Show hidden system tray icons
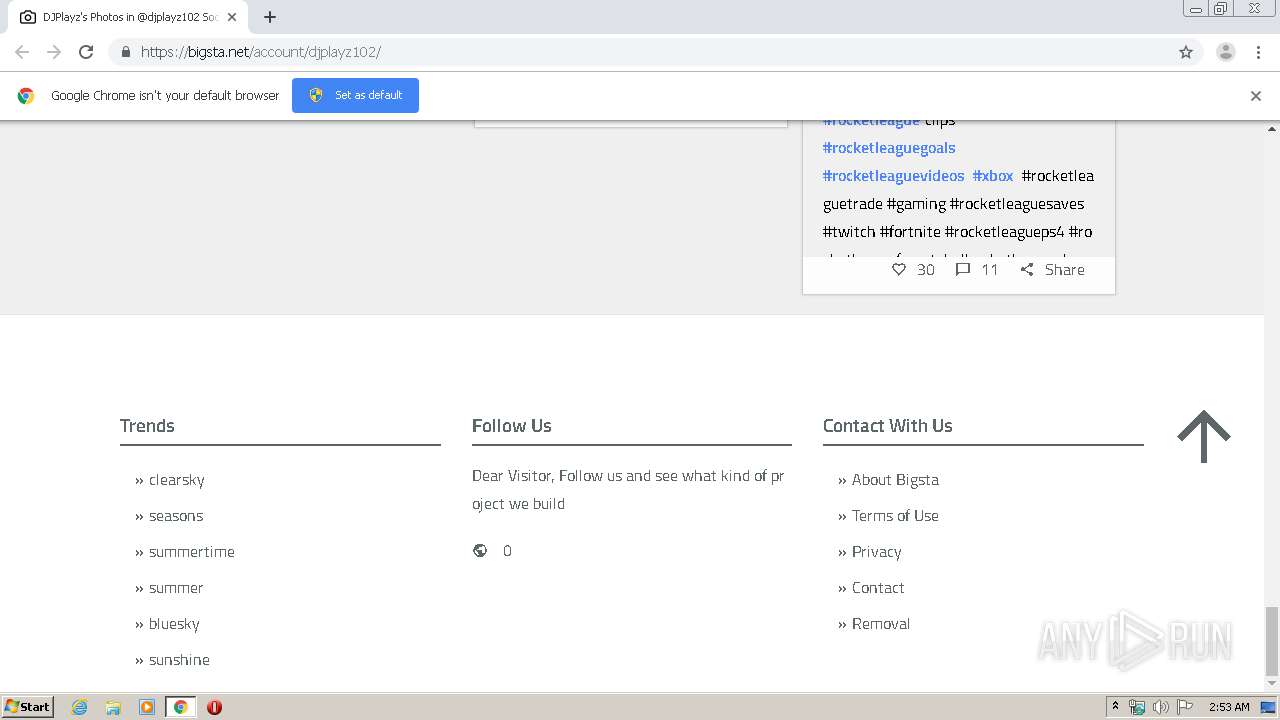 [x=1115, y=706]
